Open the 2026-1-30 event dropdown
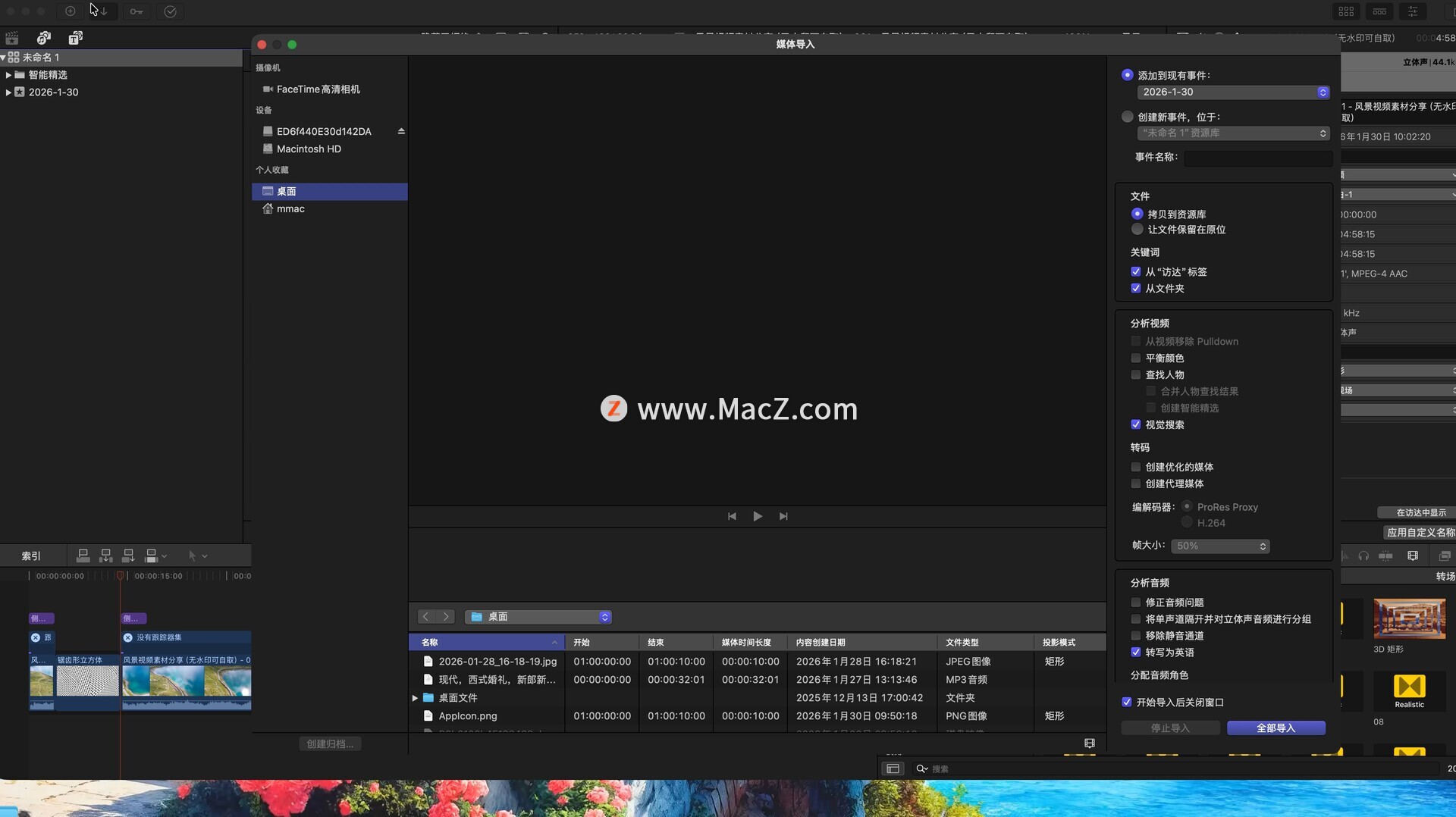Screen dimensions: 1456x817 tap(1232, 92)
